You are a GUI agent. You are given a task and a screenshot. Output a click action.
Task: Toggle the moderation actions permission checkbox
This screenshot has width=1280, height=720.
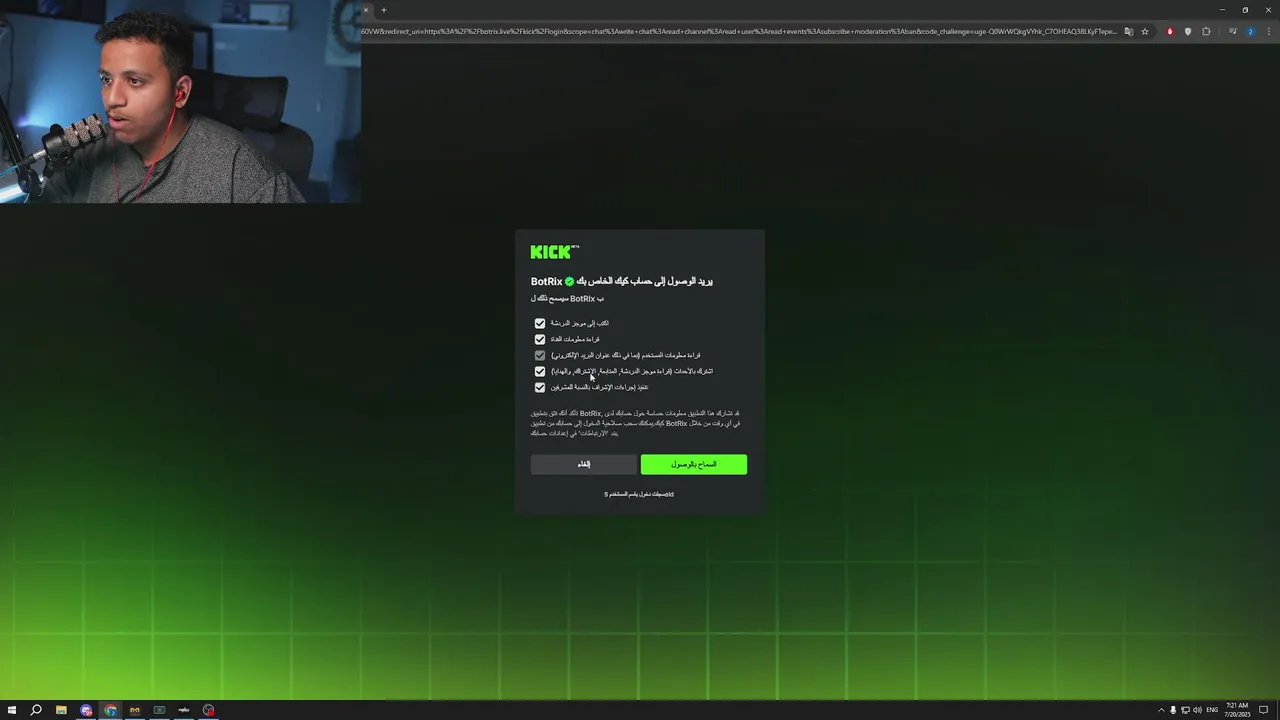click(x=540, y=387)
